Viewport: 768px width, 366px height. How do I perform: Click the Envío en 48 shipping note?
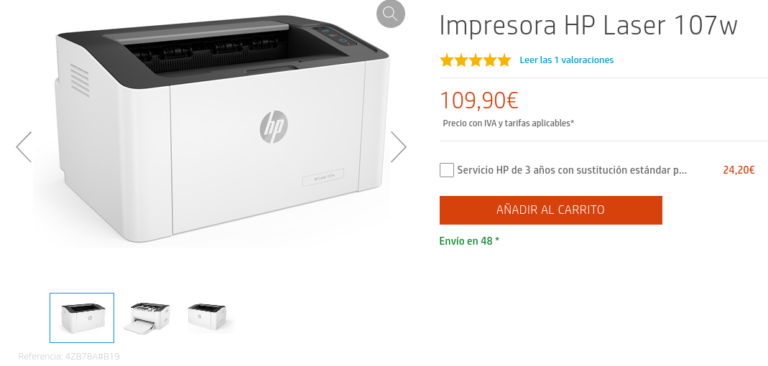tap(469, 241)
